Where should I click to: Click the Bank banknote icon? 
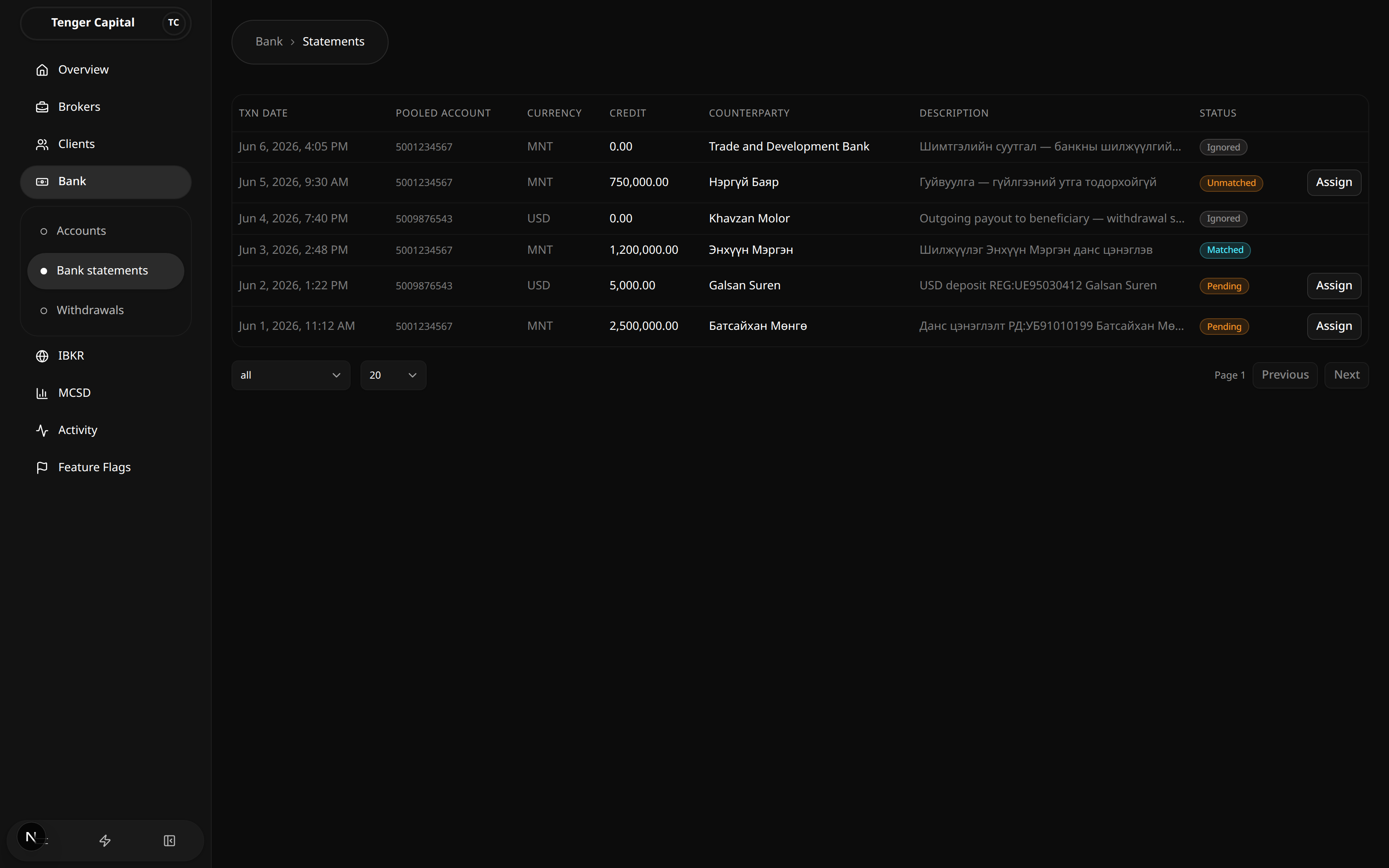click(42, 181)
